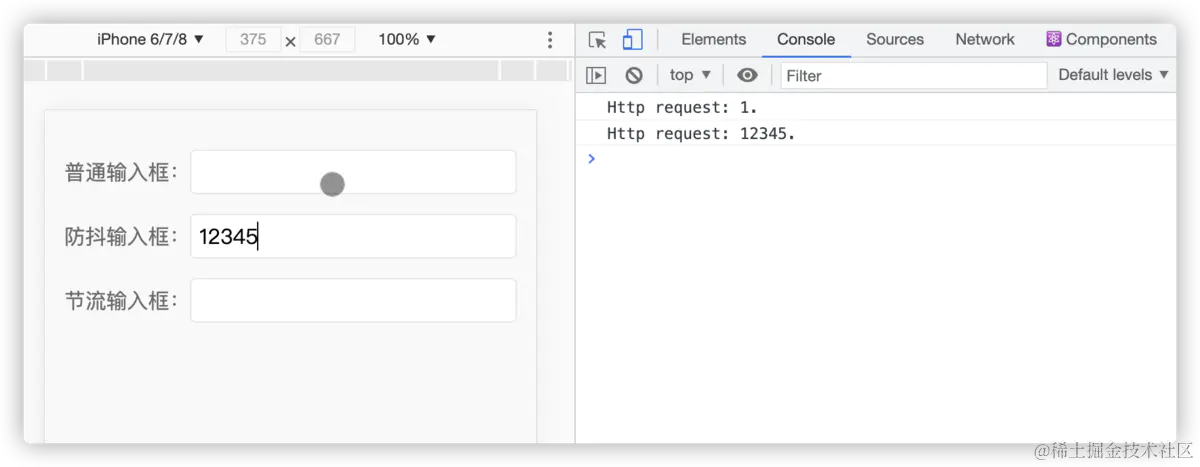The image size is (1200, 467).
Task: Click the console prompt chevron
Action: [591, 158]
